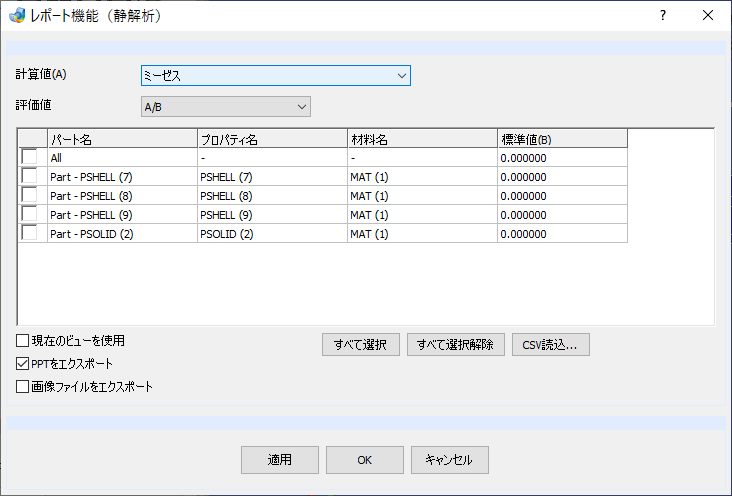Uncheck PPTをエクスポート checkbox
This screenshot has width=732, height=496.
pyautogui.click(x=22, y=363)
